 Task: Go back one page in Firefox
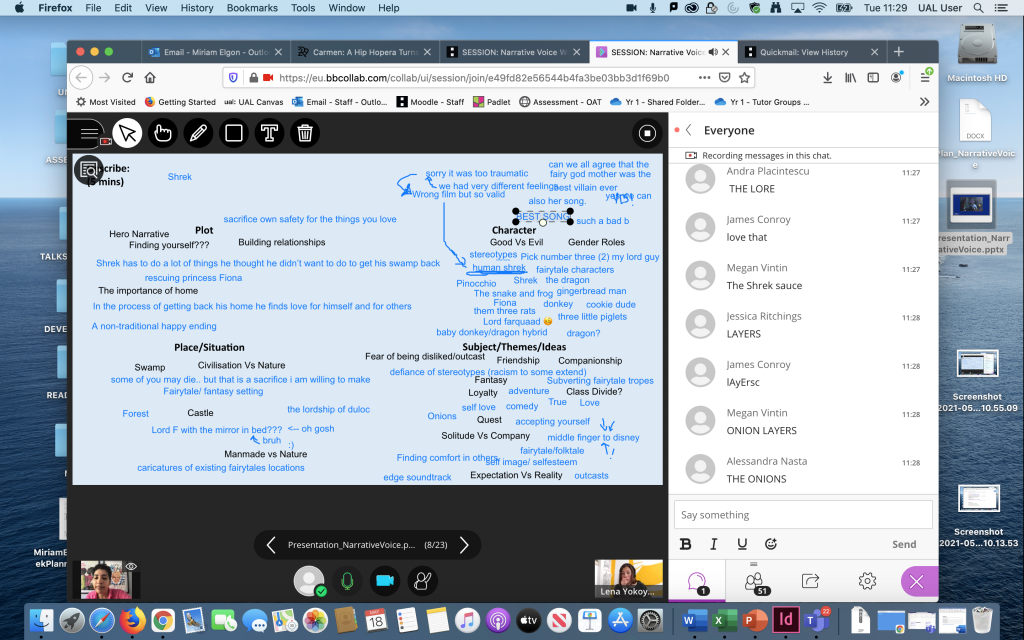coord(81,78)
